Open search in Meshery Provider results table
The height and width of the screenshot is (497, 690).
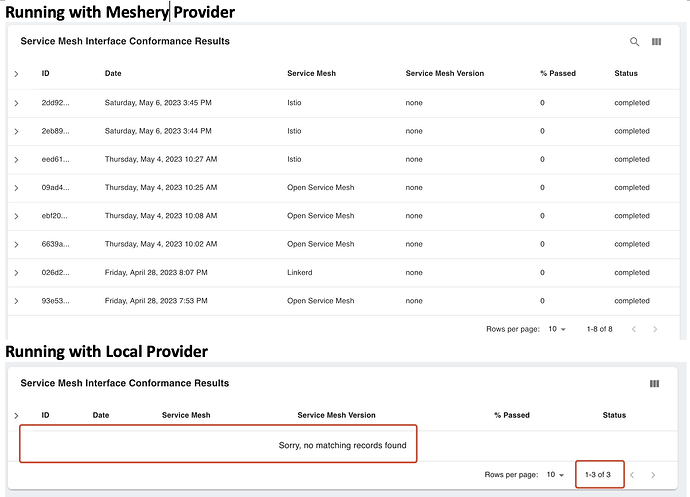click(x=634, y=41)
